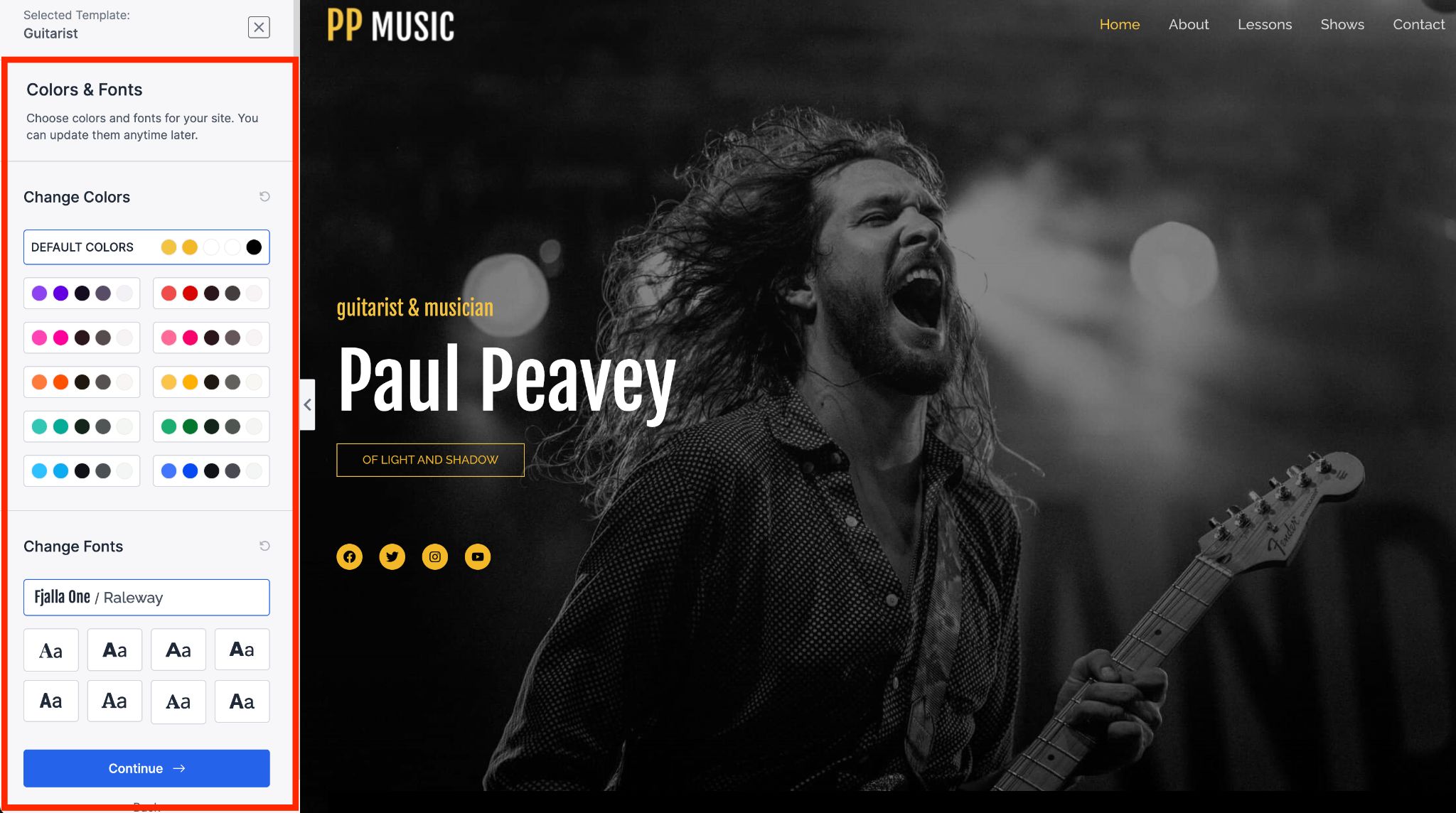1456x813 pixels.
Task: Click the close template panel X icon
Action: tap(259, 27)
